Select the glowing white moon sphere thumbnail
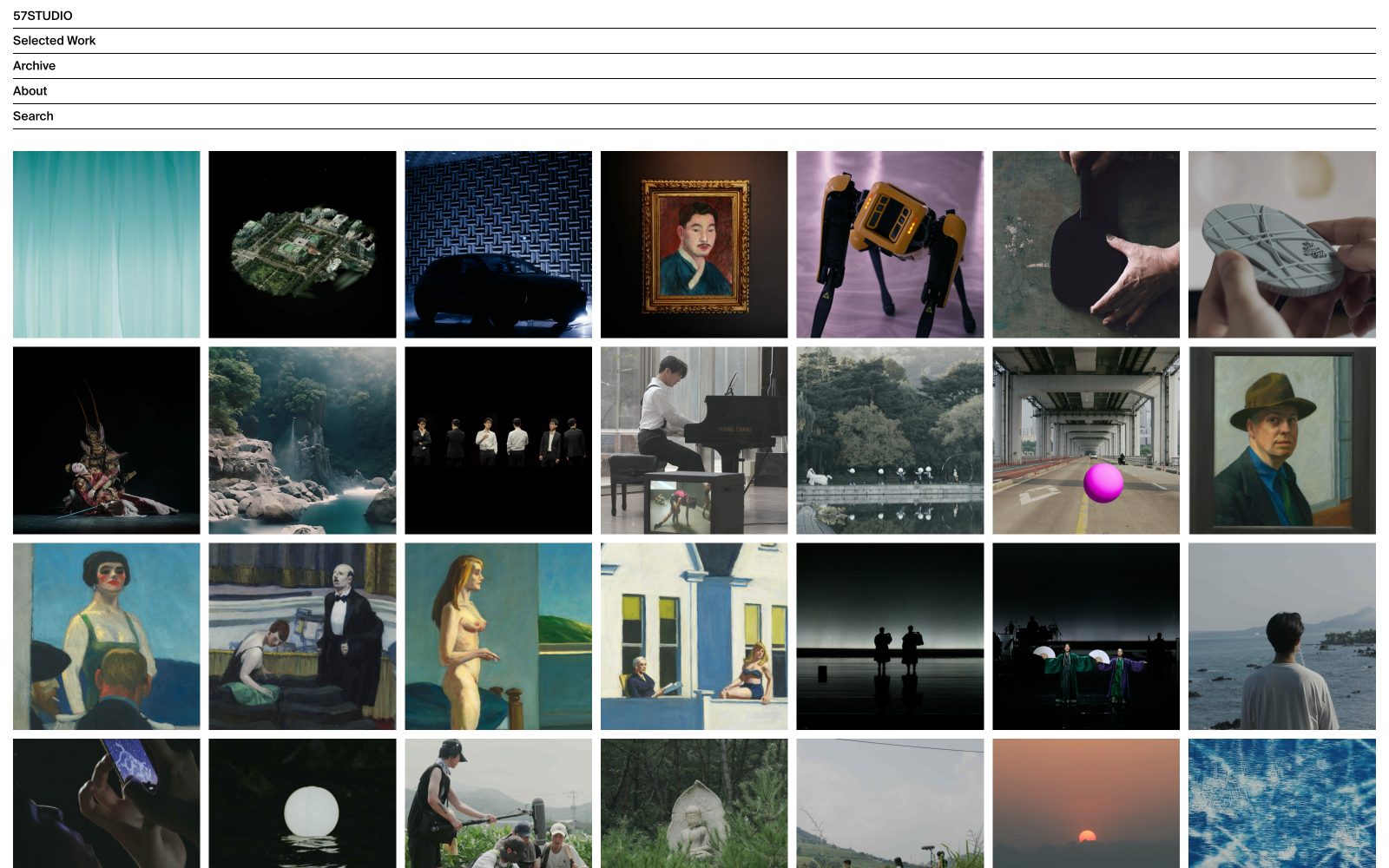The image size is (1389, 868). pos(302,803)
